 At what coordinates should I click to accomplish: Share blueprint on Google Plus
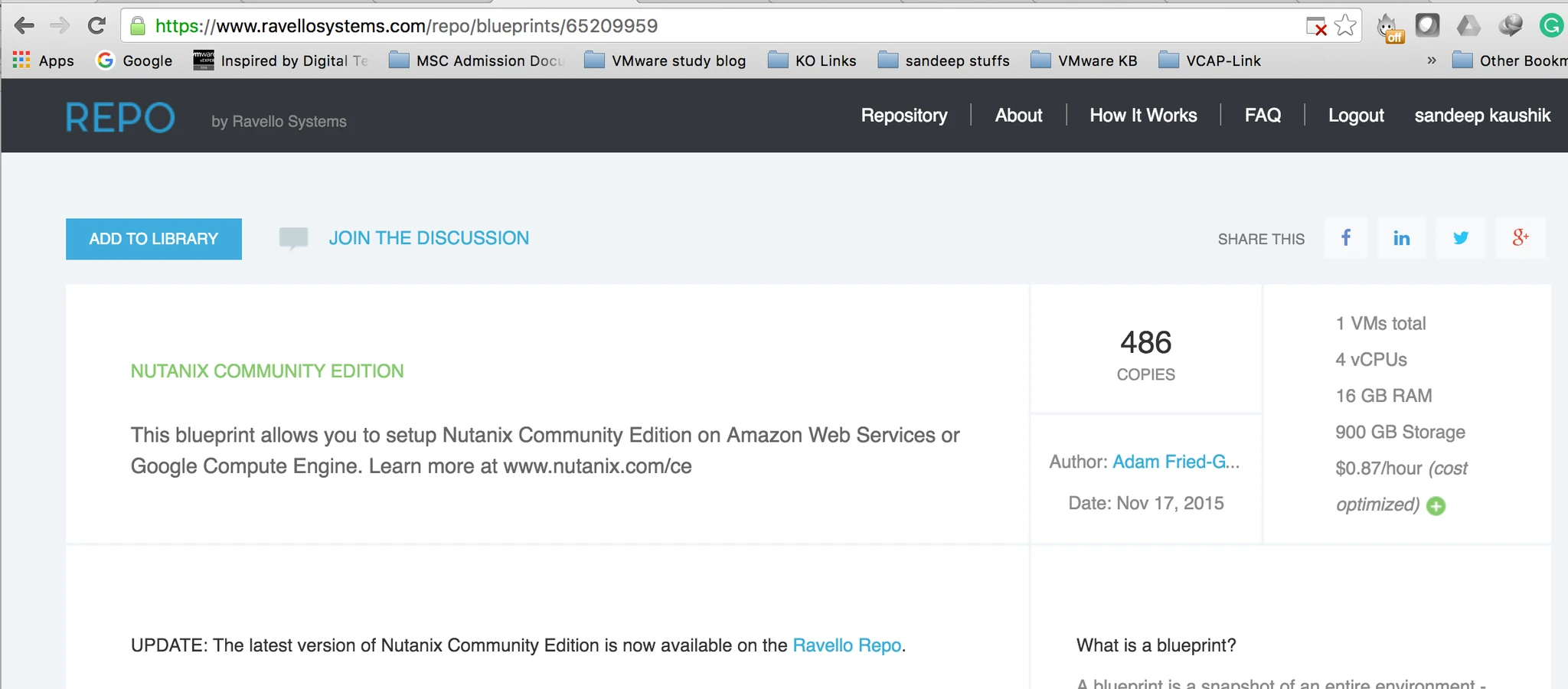pos(1521,238)
